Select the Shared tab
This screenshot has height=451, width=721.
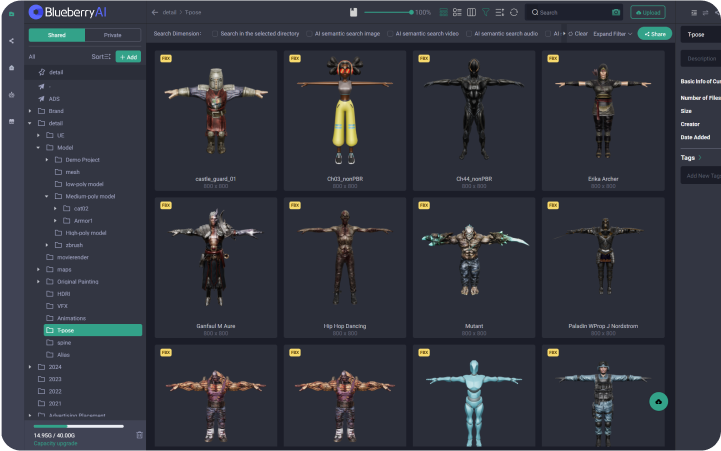tap(56, 35)
